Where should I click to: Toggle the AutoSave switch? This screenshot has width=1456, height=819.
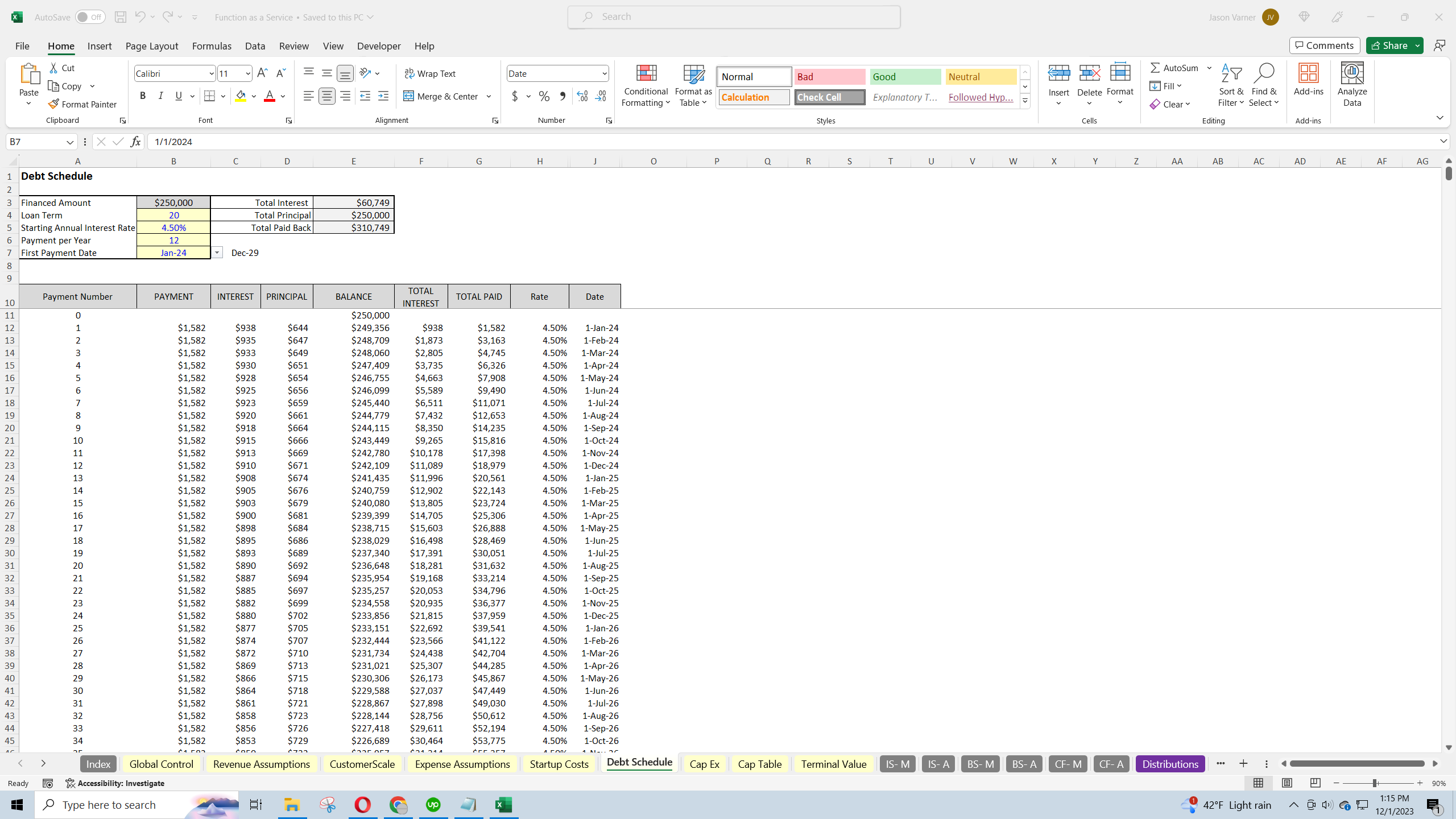[90, 17]
